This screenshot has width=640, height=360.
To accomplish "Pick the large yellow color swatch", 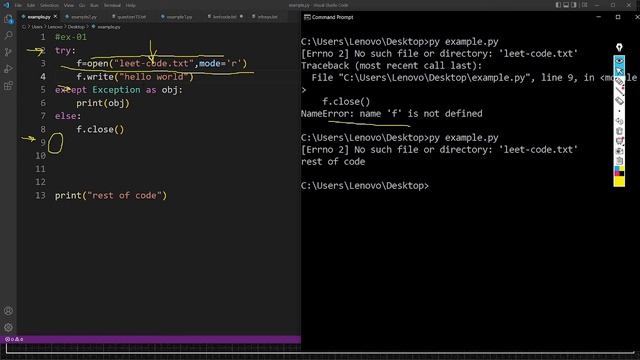I will [619, 181].
